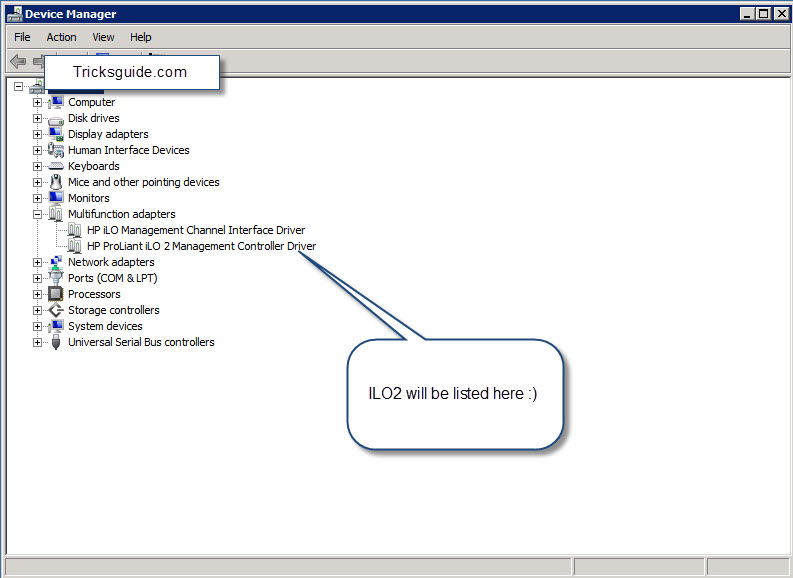Viewport: 793px width, 578px height.
Task: Click the Storage controllers icon
Action: click(56, 310)
